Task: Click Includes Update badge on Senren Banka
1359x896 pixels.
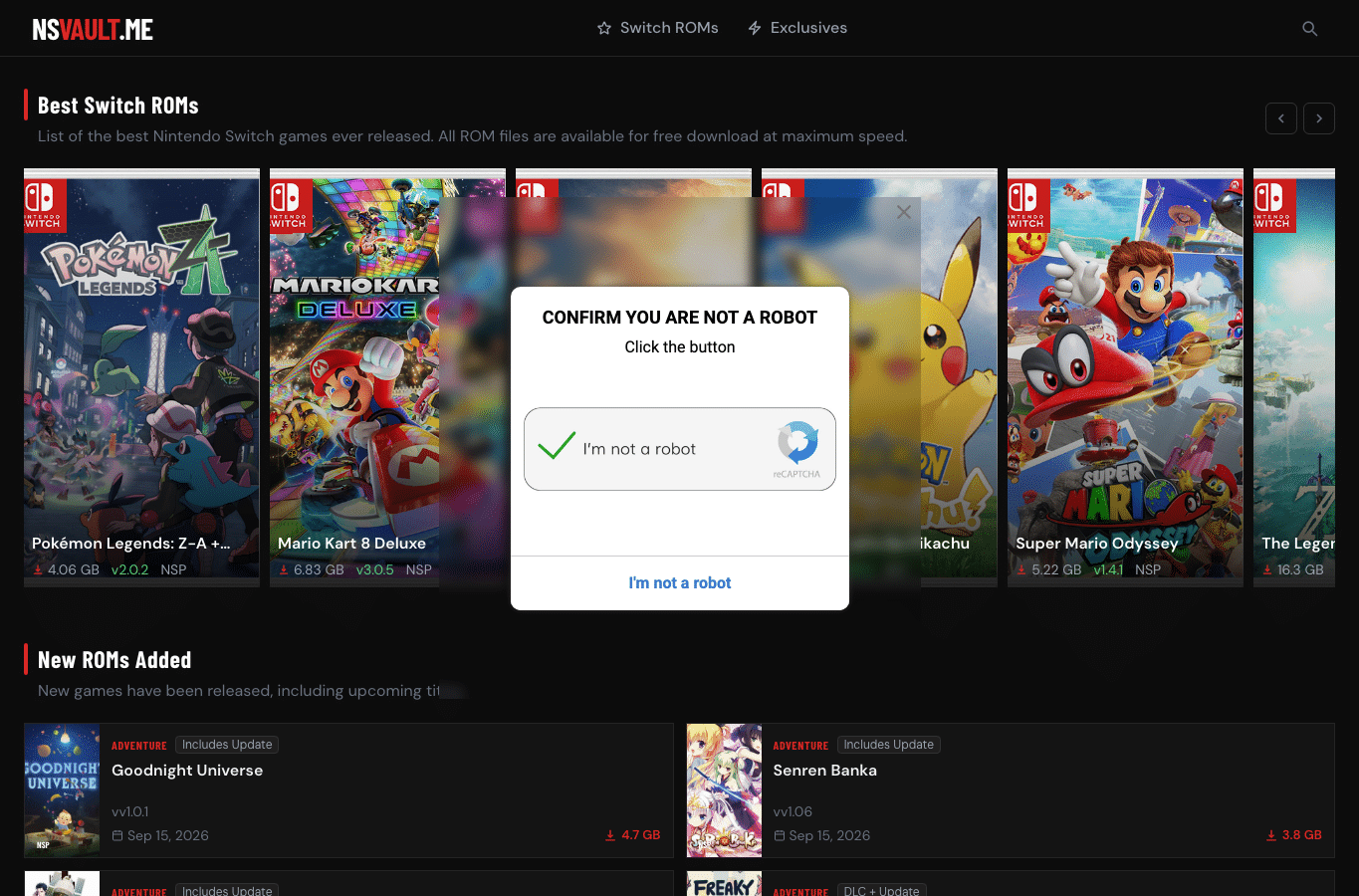Action: point(888,745)
